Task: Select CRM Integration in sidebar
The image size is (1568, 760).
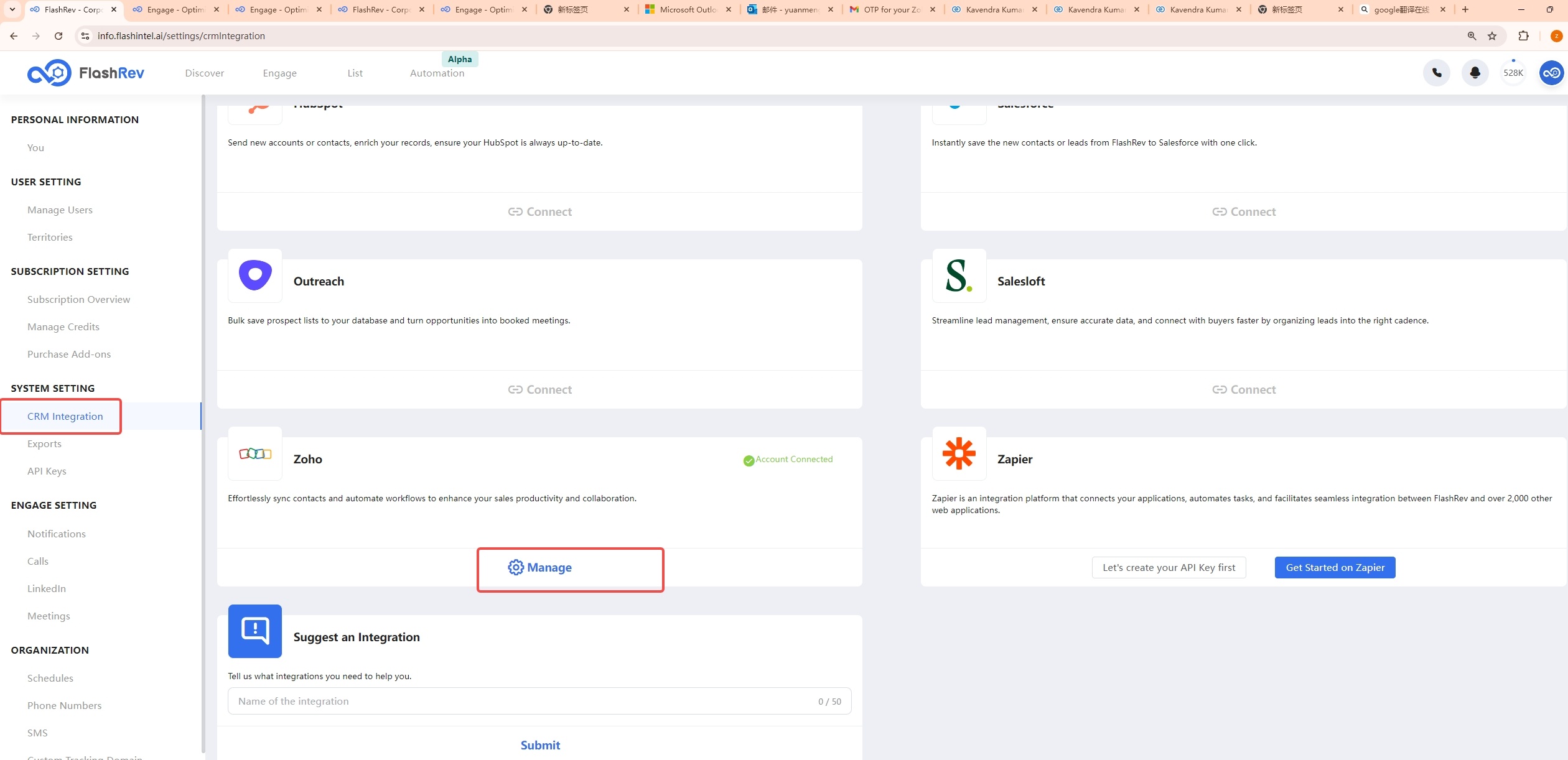Action: 65,416
